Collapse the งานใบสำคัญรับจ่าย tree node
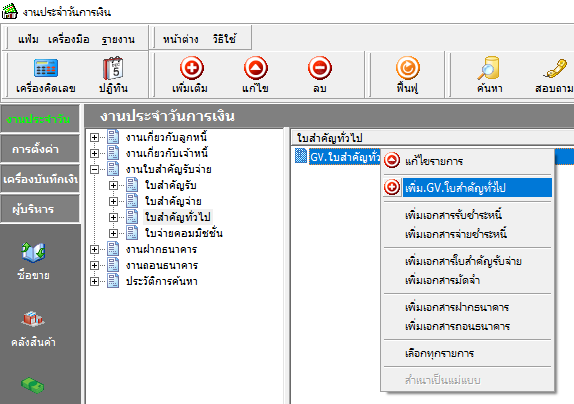This screenshot has height=404, width=574. [x=94, y=169]
